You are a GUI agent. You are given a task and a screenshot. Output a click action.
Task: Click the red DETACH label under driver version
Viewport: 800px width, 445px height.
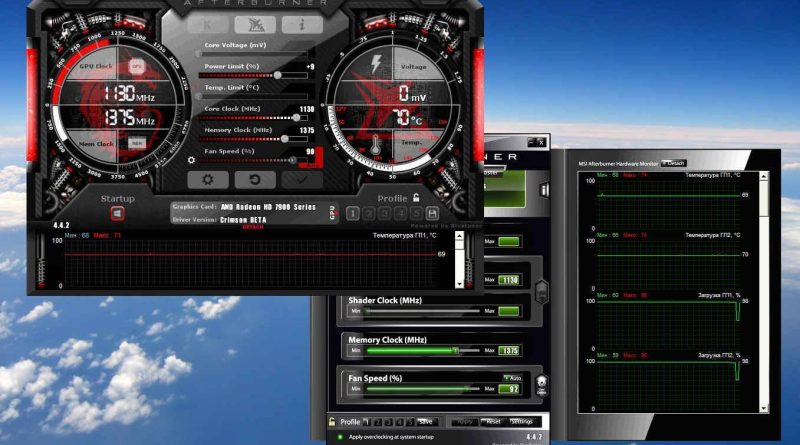click(x=253, y=227)
